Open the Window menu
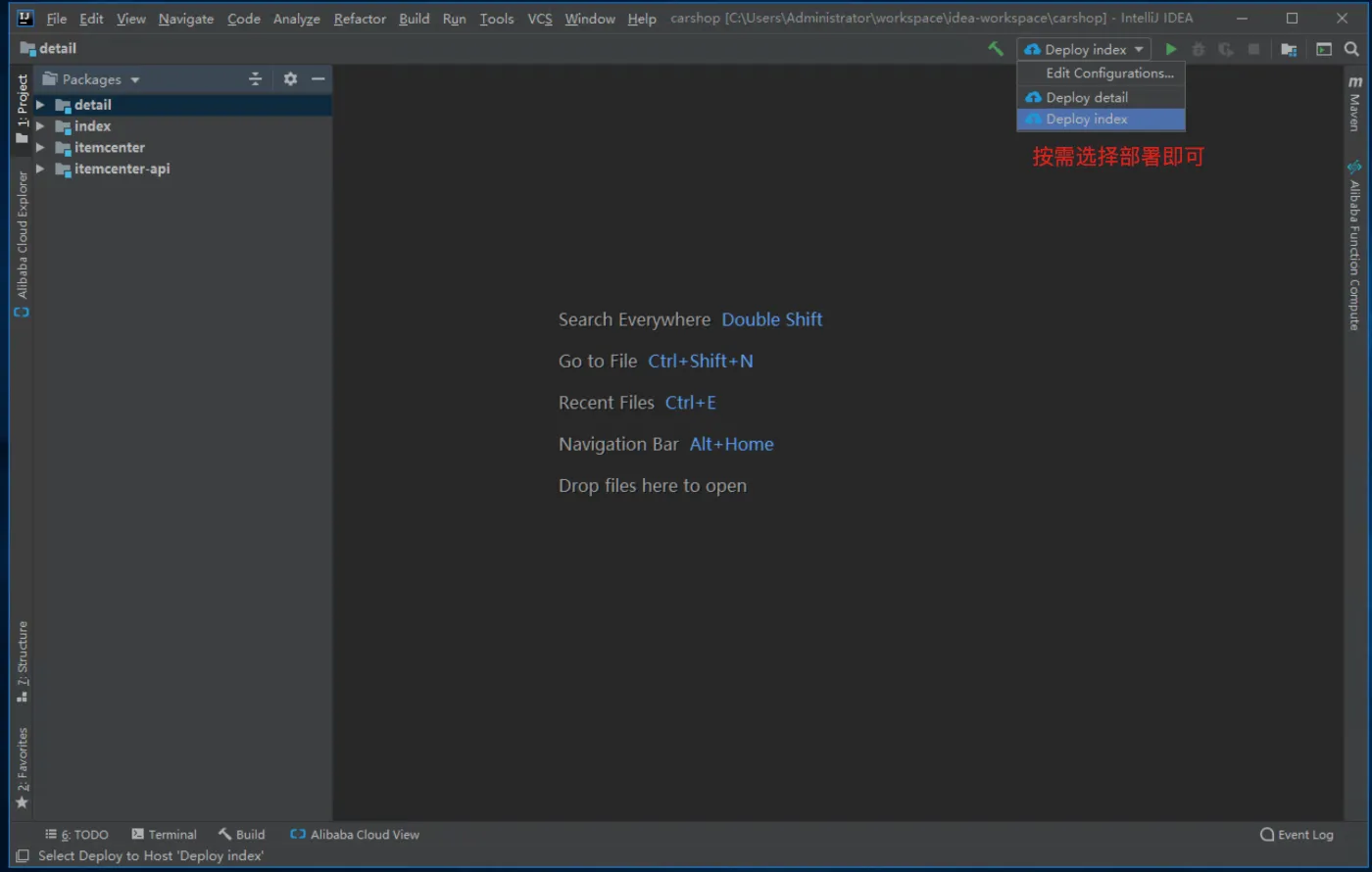1372x872 pixels. pos(590,19)
